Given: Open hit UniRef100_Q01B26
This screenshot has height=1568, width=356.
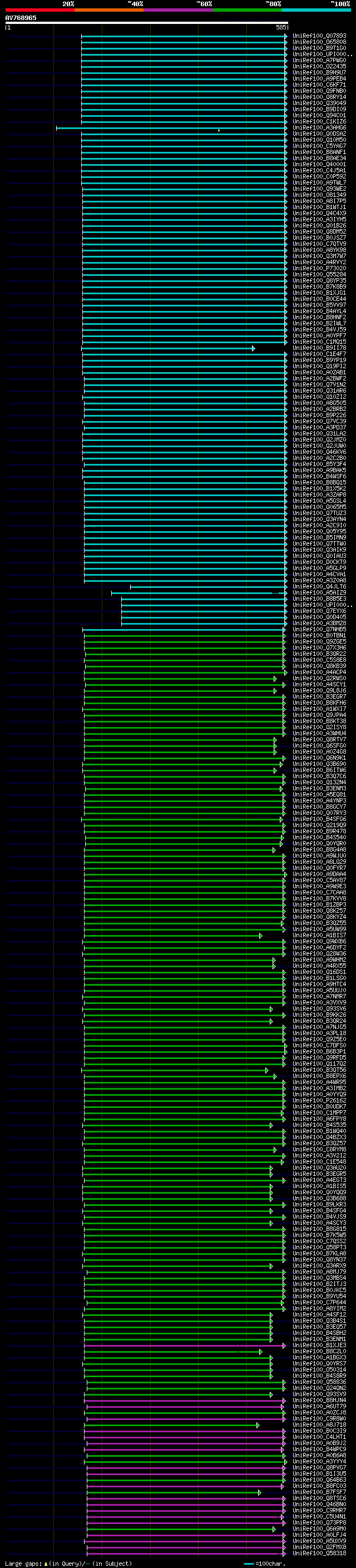Looking at the screenshot, I should [319, 225].
